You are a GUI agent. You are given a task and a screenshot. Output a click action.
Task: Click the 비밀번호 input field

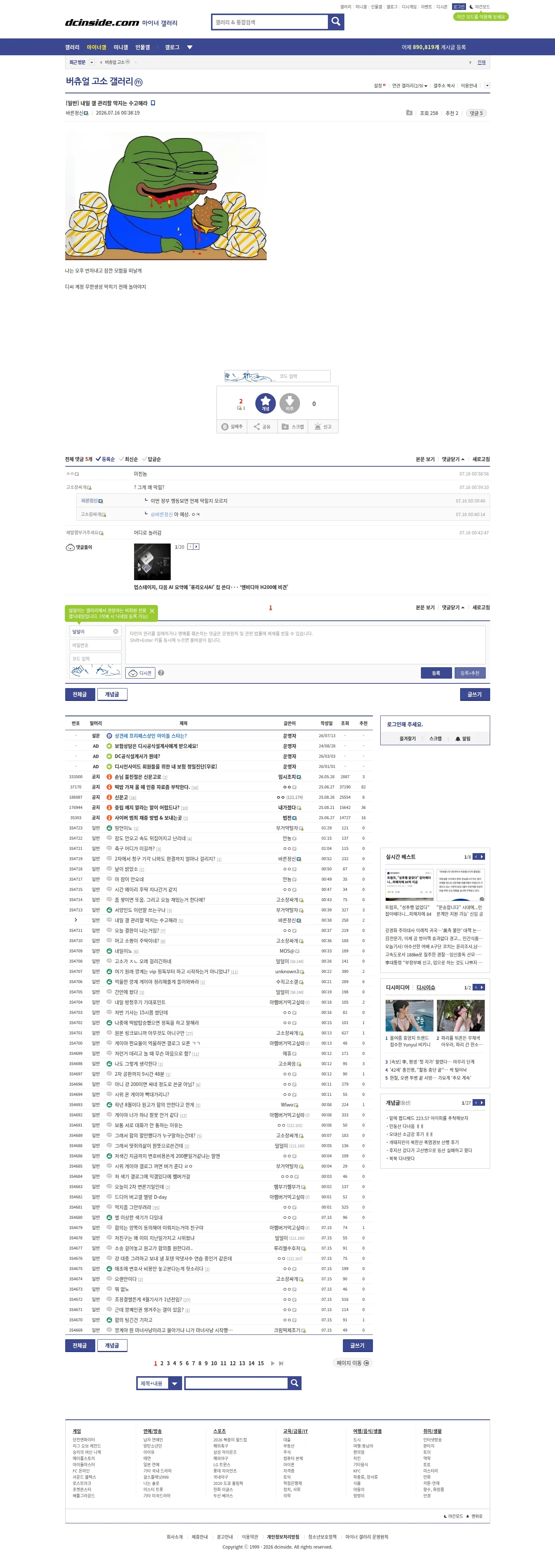click(x=96, y=645)
